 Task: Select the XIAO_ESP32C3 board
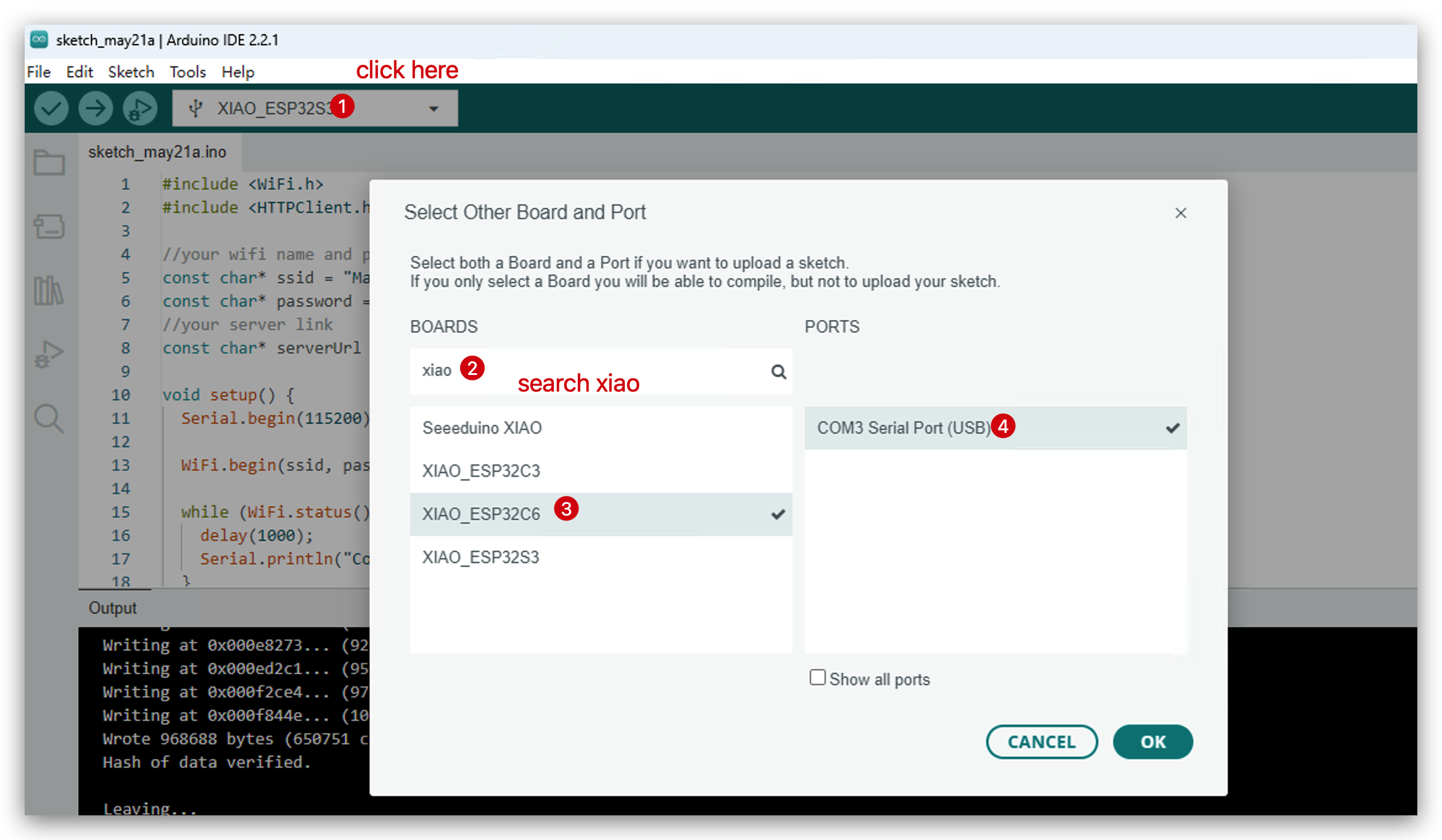[x=601, y=471]
